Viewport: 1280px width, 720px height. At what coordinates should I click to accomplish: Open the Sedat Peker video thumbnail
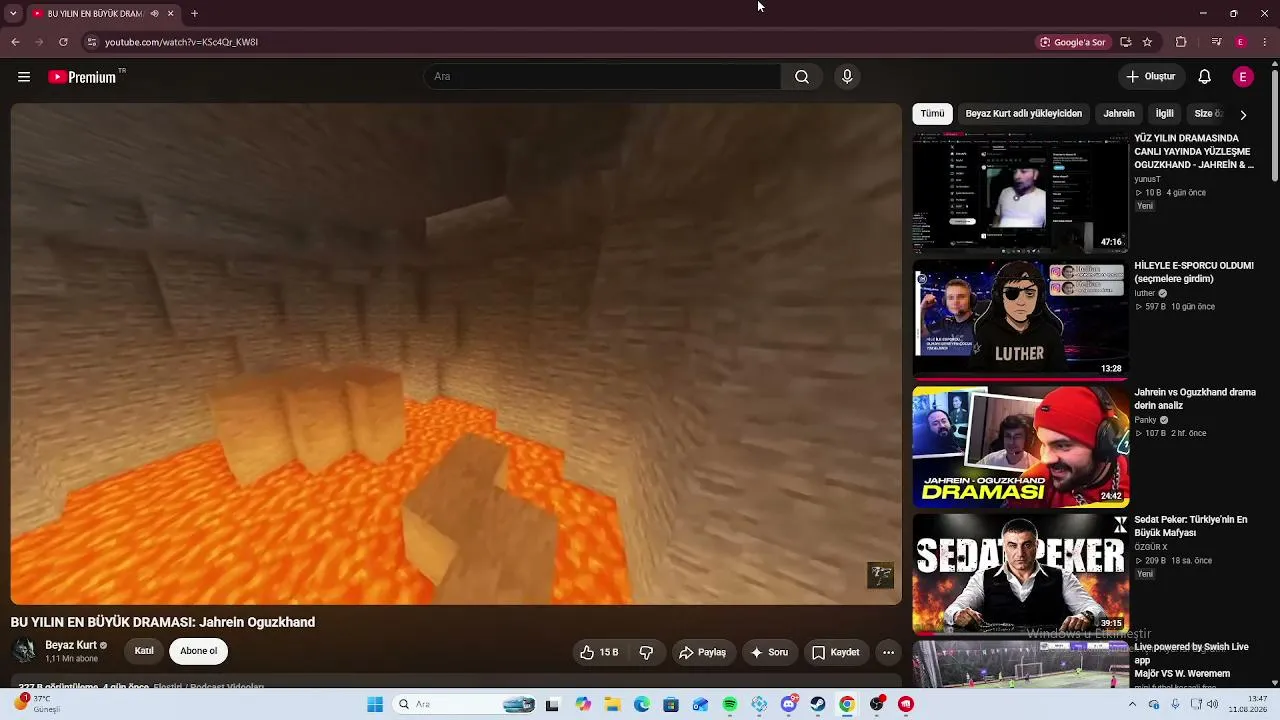1020,574
